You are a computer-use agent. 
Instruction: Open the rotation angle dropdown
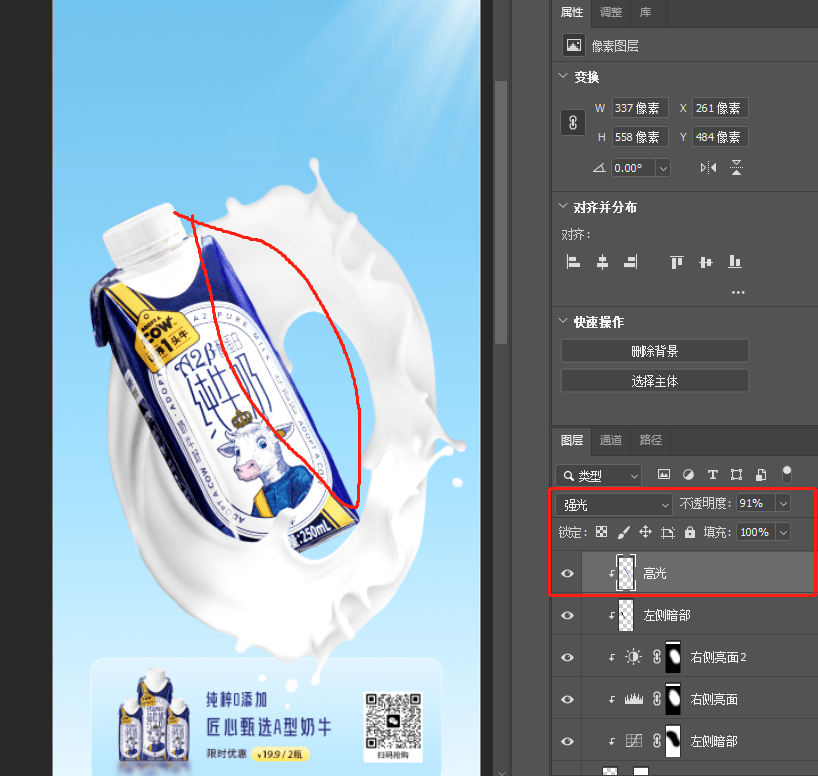point(663,168)
